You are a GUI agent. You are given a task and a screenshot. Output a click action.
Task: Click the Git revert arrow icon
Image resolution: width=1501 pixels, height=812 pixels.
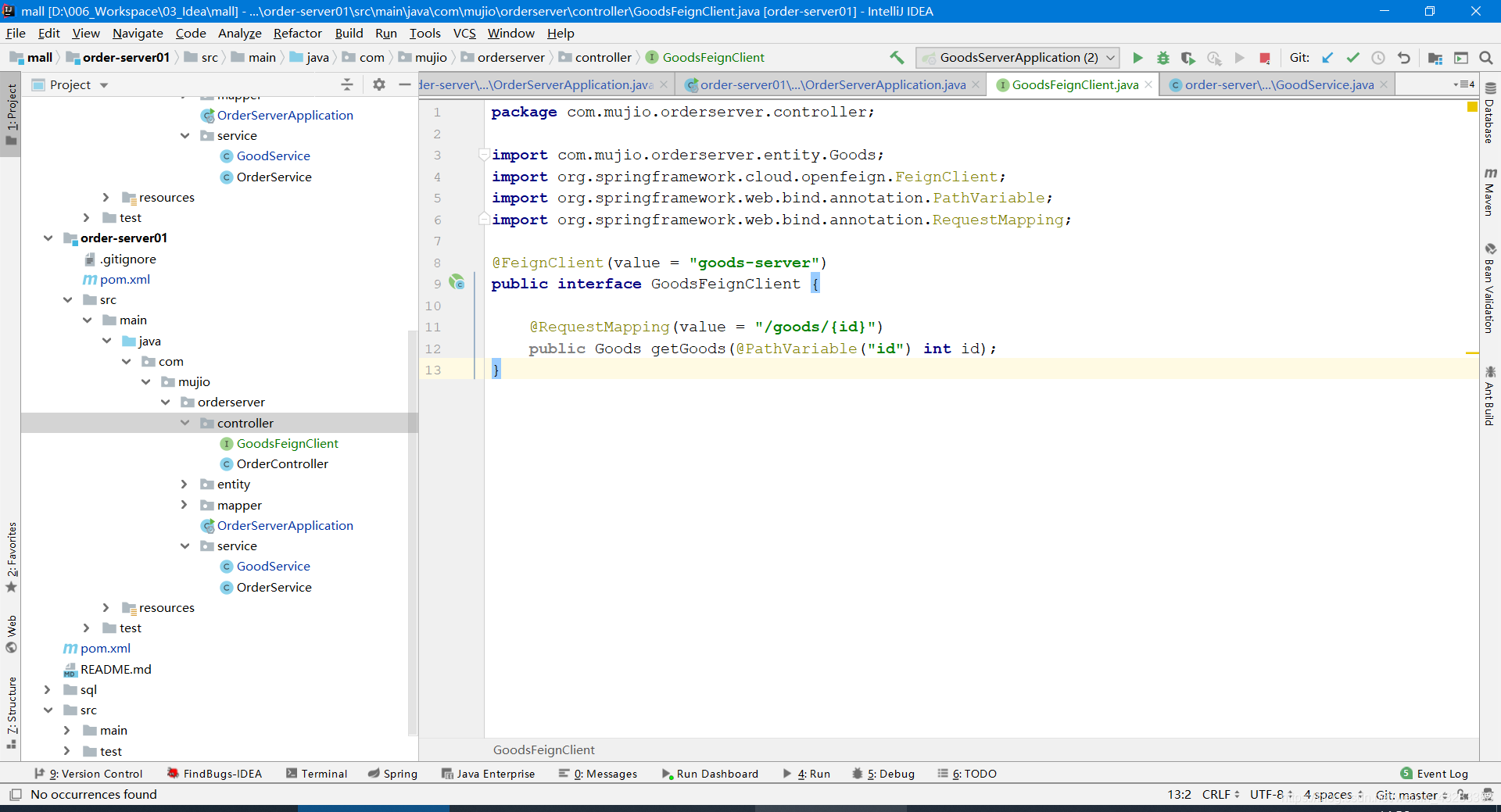click(x=1404, y=58)
